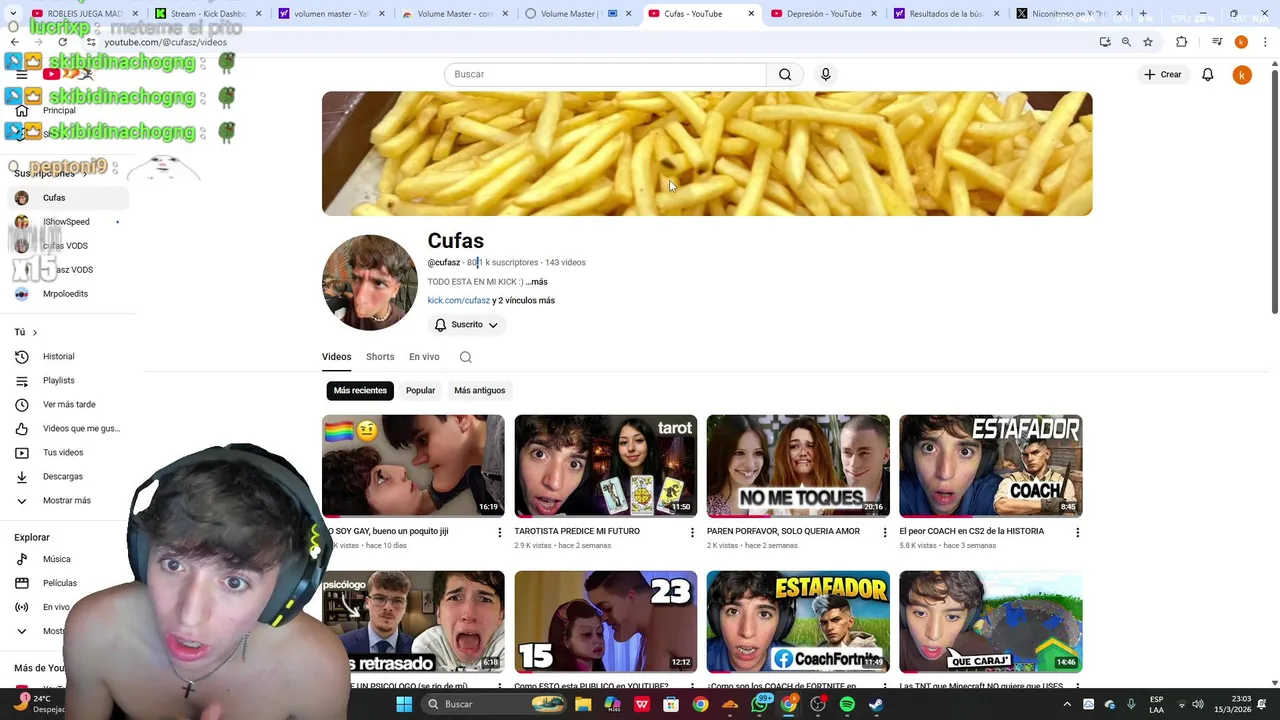The height and width of the screenshot is (720, 1280).
Task: Select the Más recientes filter chip
Action: pyautogui.click(x=360, y=391)
